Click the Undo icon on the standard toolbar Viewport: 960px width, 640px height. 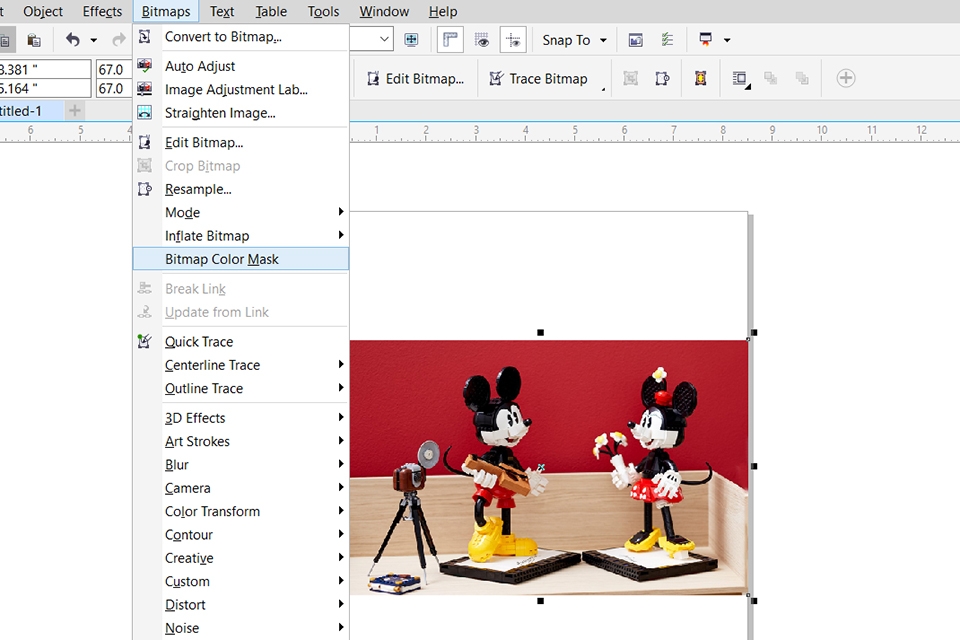tap(73, 40)
